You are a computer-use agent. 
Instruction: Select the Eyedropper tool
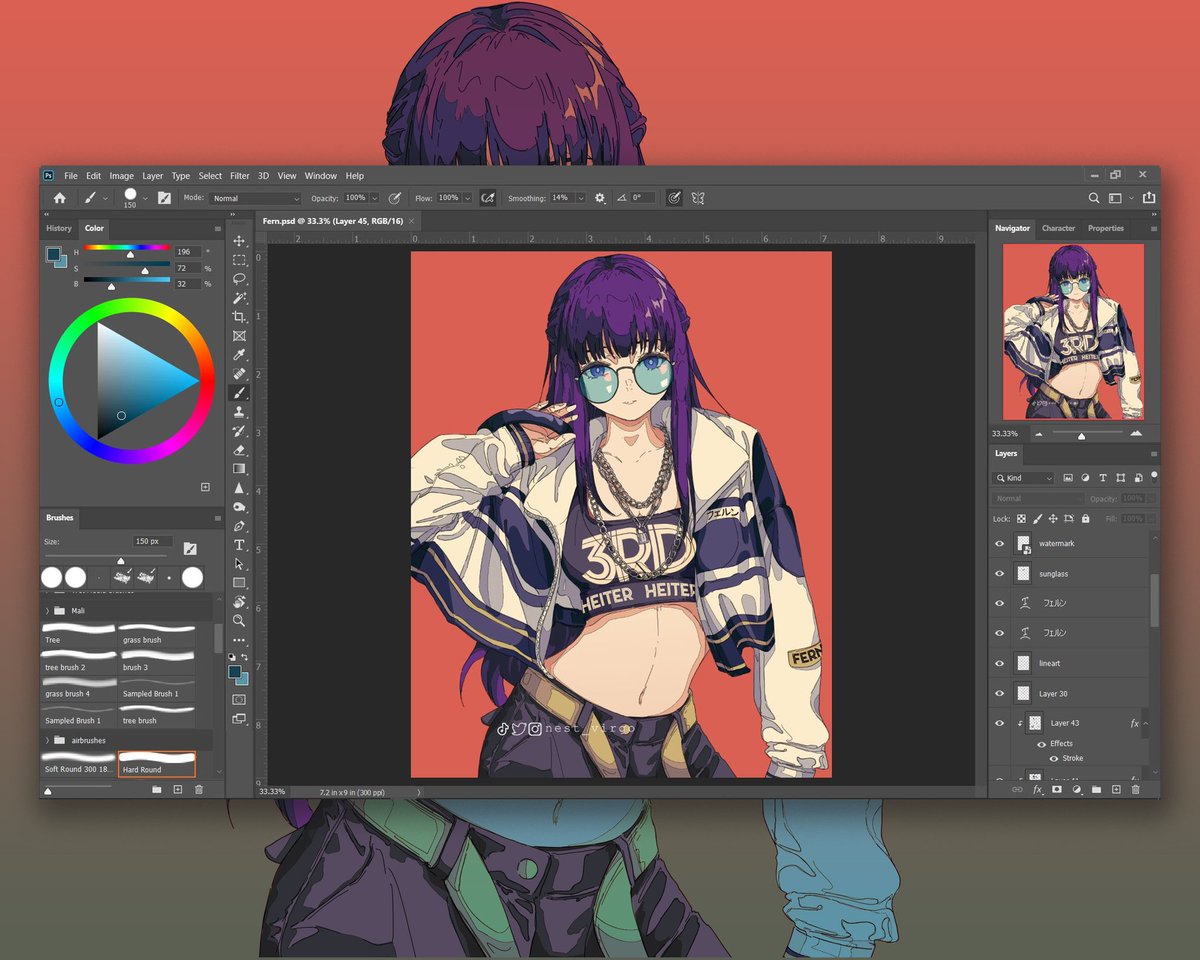click(x=239, y=355)
